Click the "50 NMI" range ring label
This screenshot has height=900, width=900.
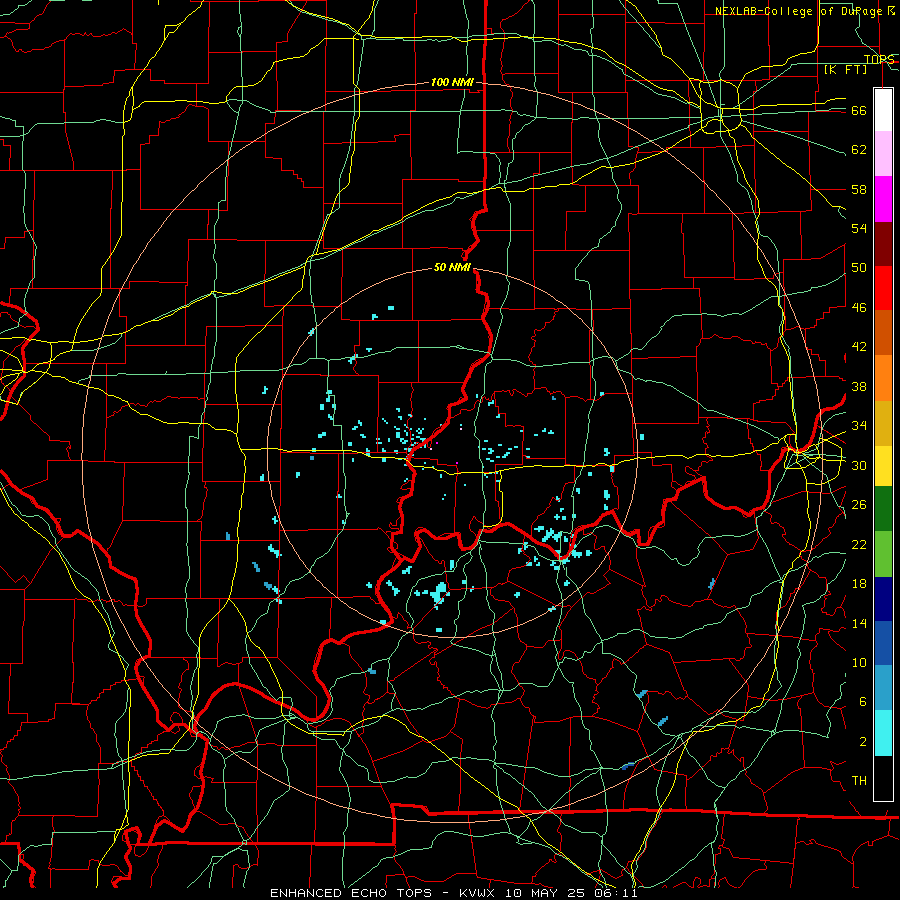[x=452, y=267]
